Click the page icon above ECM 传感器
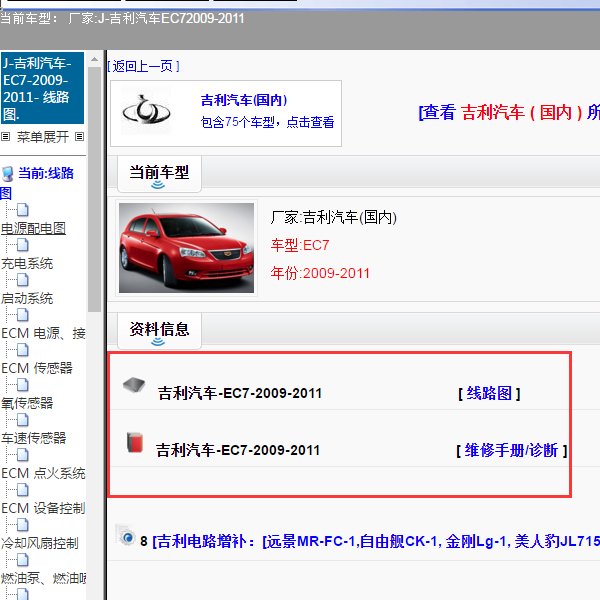The width and height of the screenshot is (600, 600). [23, 350]
